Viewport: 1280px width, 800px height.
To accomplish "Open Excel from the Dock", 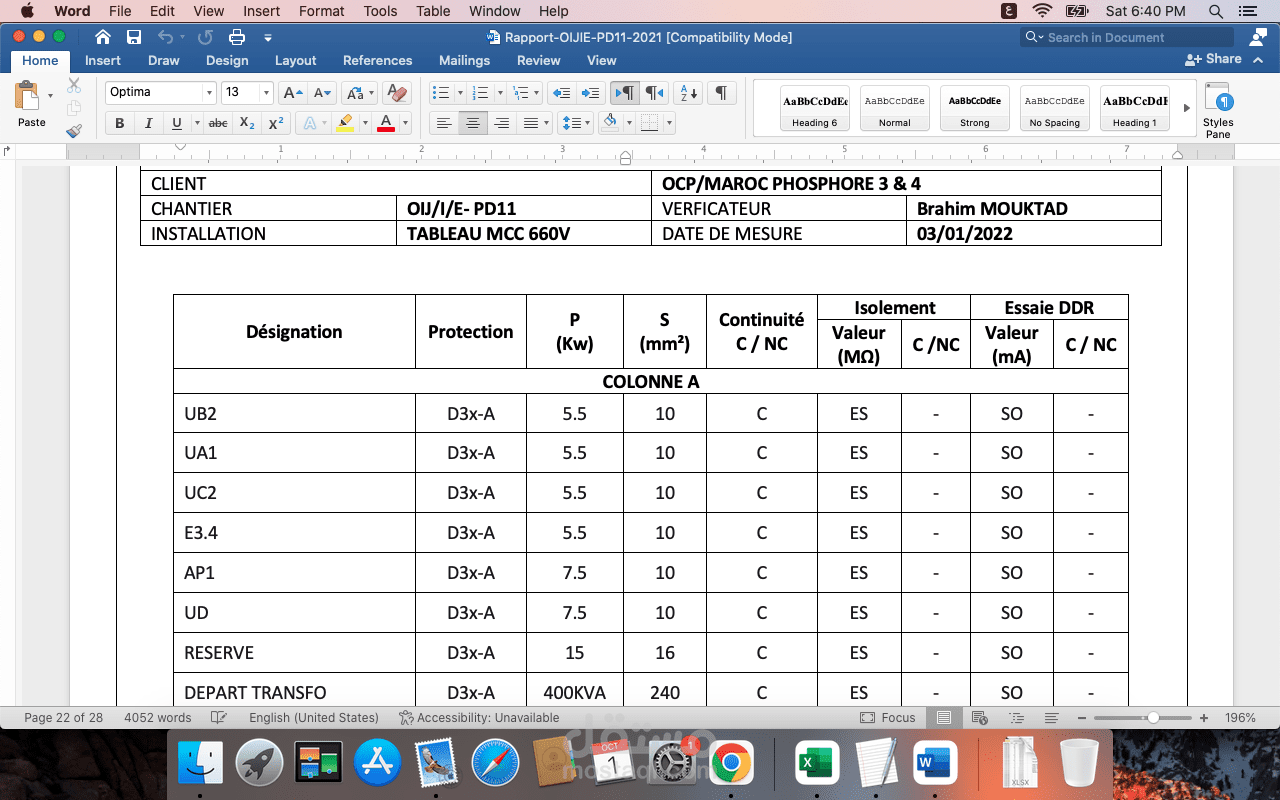I will 817,765.
